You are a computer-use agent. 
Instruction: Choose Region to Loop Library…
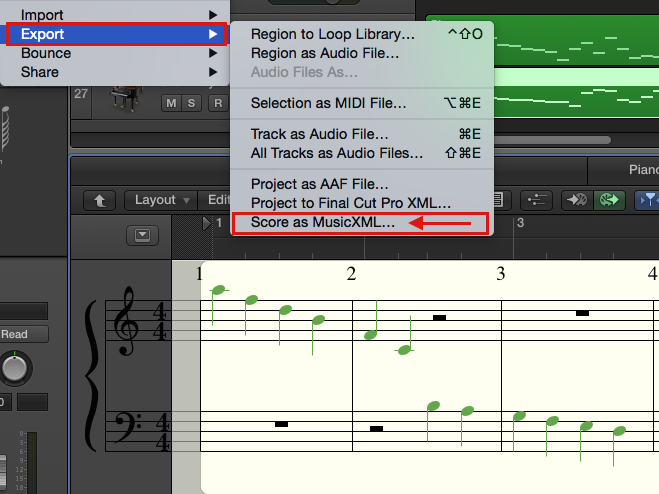362,34
